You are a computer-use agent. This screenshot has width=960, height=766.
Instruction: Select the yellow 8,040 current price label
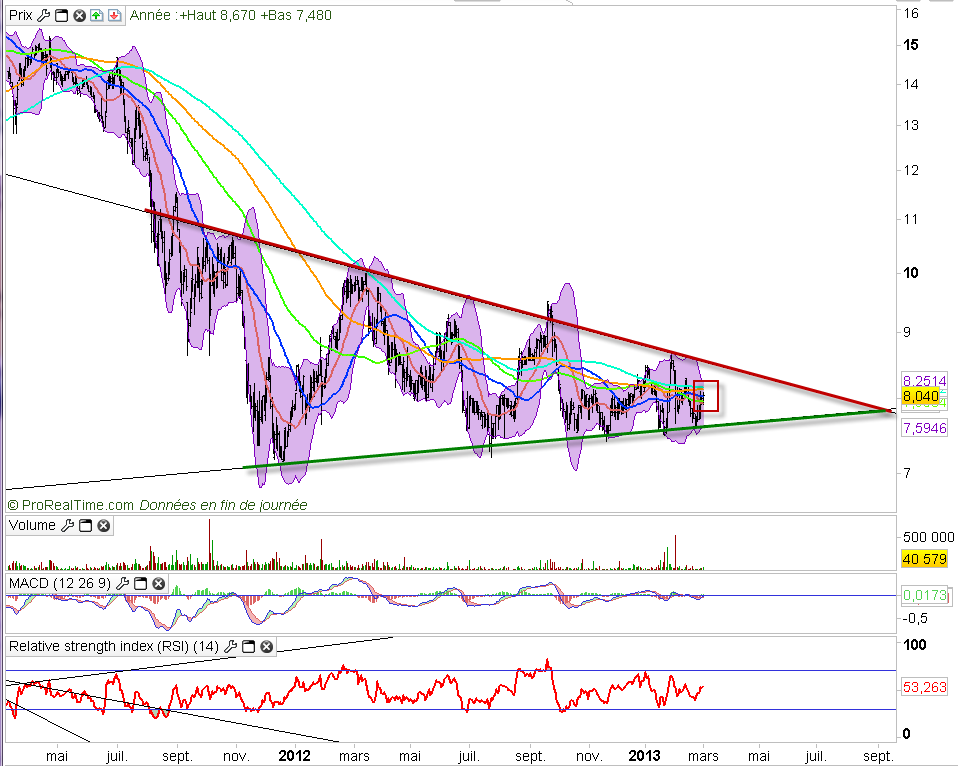[x=919, y=397]
